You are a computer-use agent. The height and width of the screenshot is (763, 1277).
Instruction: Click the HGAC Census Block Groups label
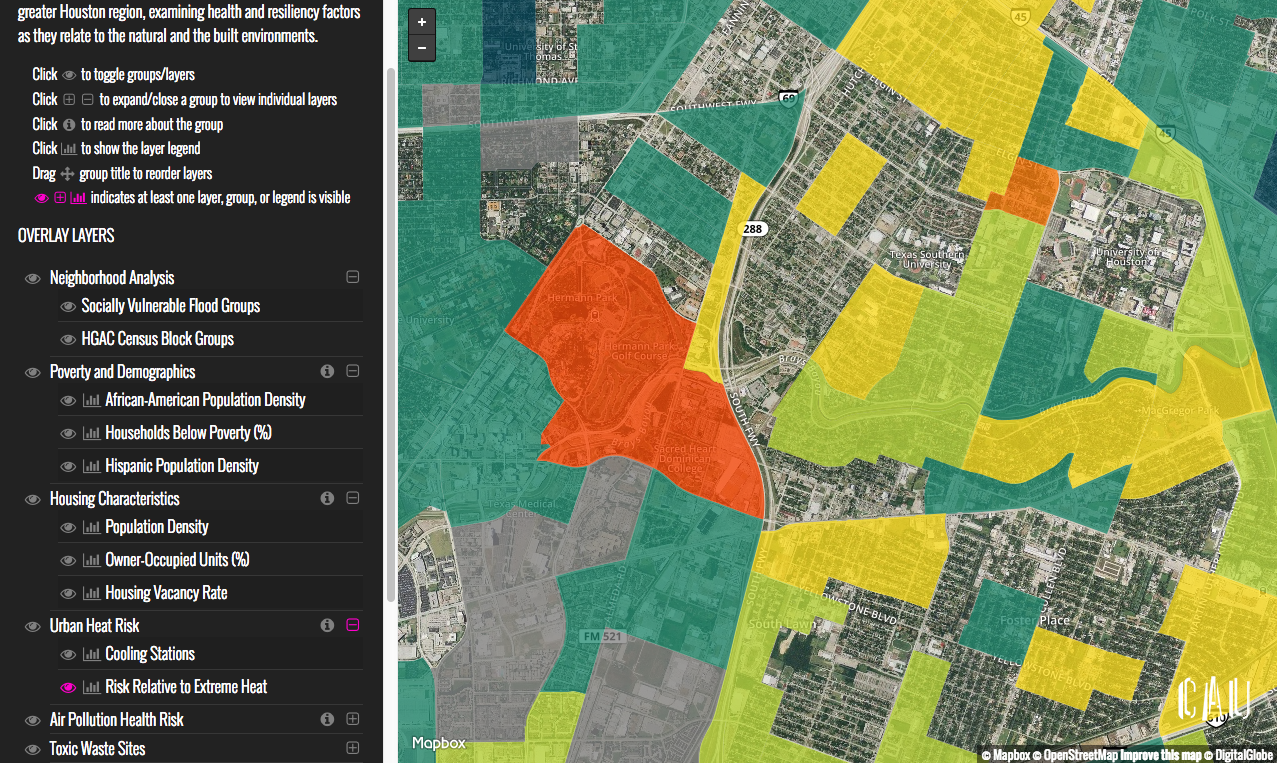point(157,339)
